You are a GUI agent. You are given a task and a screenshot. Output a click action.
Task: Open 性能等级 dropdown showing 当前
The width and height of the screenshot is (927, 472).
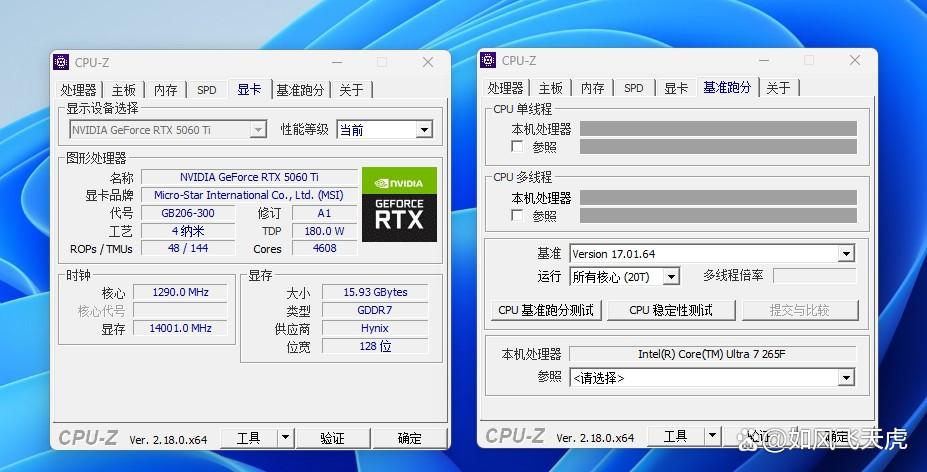424,130
